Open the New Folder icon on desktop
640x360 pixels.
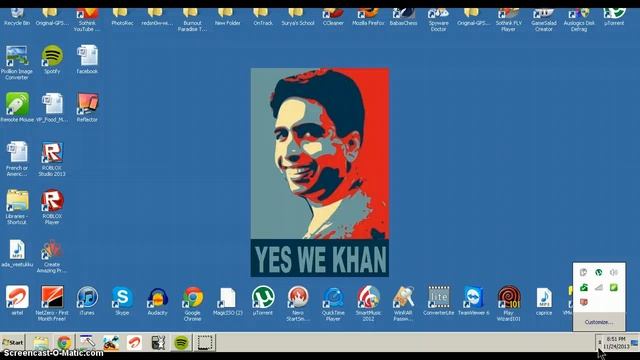pos(227,17)
